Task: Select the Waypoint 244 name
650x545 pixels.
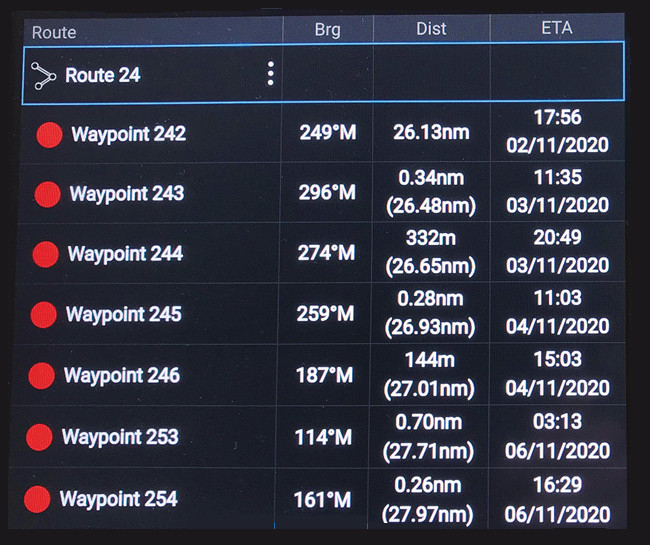Action: click(125, 254)
